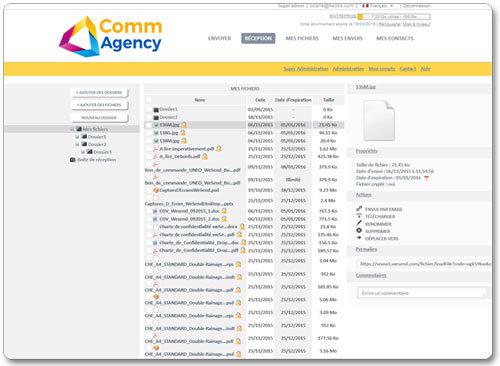Open the Français language dropdown
Image resolution: width=500 pixels, height=366 pixels.
click(x=378, y=6)
